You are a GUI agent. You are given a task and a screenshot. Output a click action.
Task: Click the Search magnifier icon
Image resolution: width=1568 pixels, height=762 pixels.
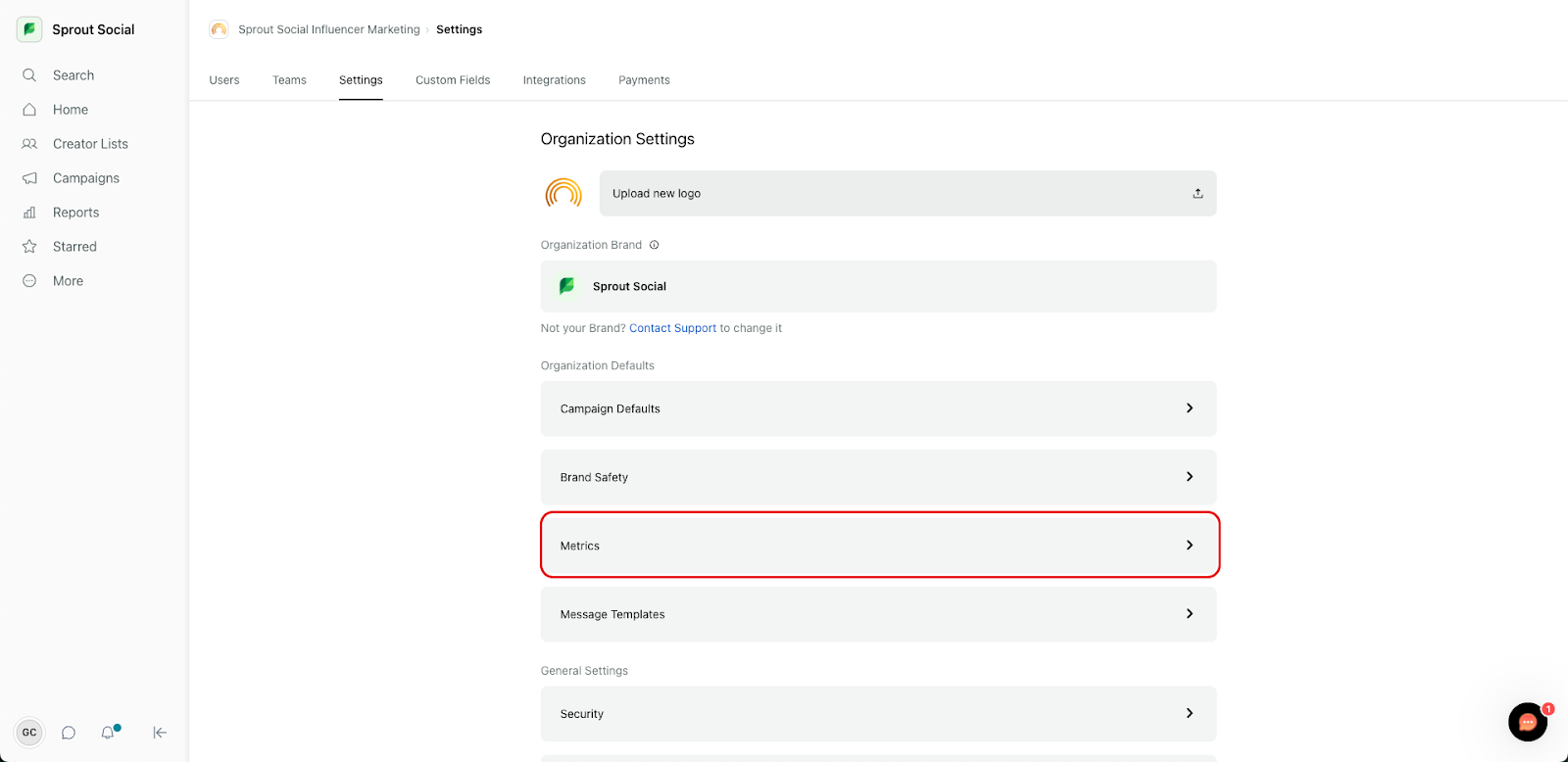pyautogui.click(x=29, y=75)
